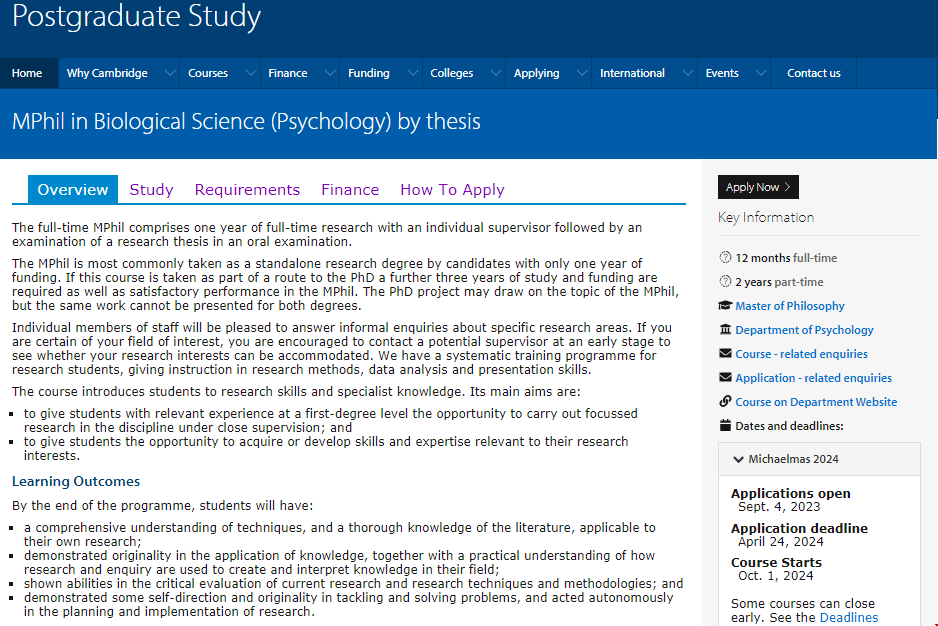938x626 pixels.
Task: Go to Home in the navigation bar
Action: [27, 73]
